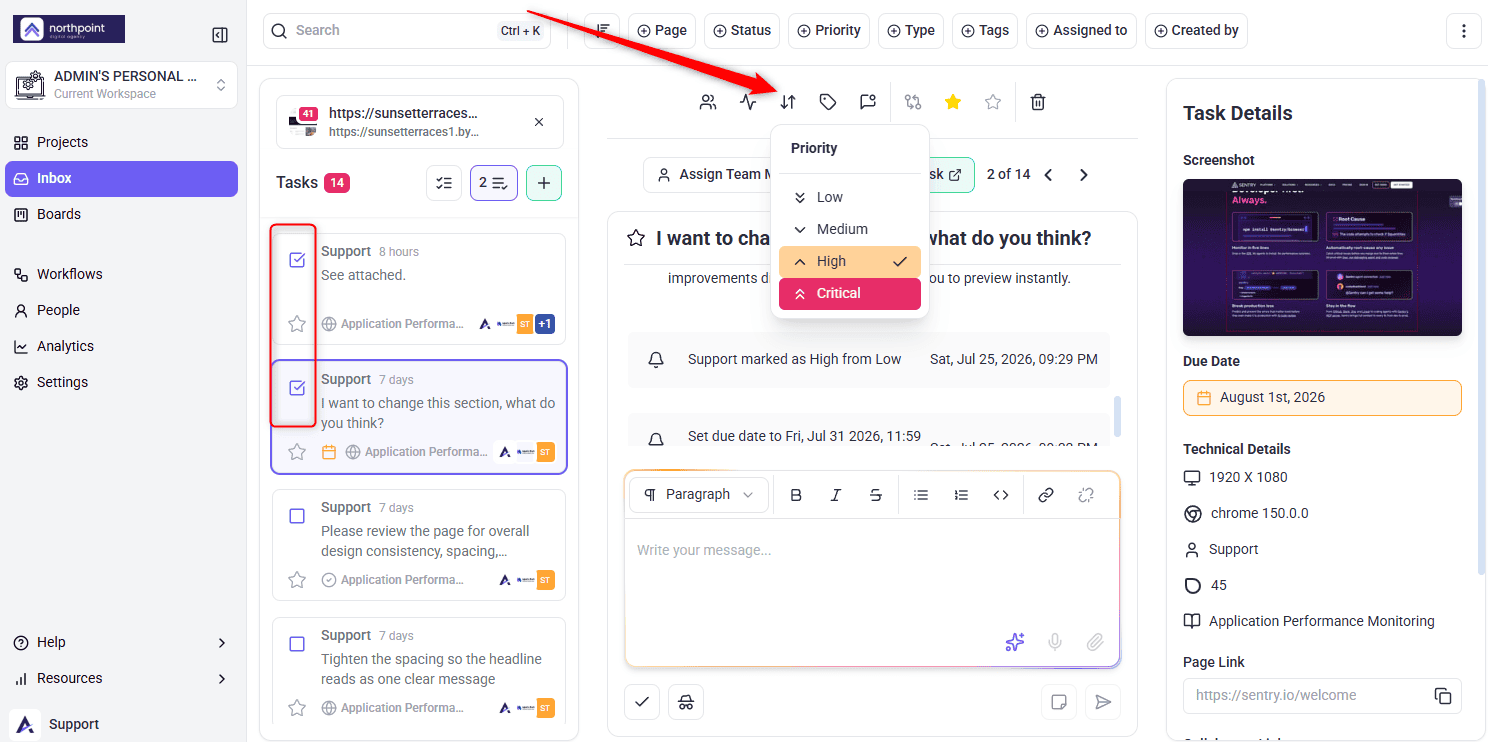The width and height of the screenshot is (1488, 742).
Task: Open the three-dot more options menu
Action: pos(1464,31)
